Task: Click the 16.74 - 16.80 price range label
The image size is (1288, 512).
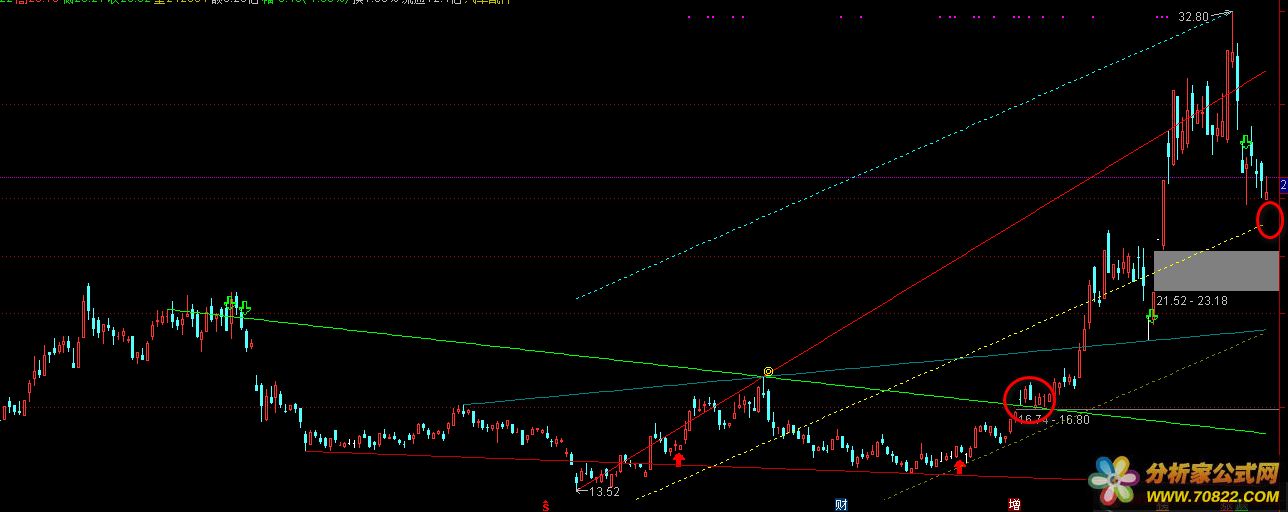Action: [1054, 419]
